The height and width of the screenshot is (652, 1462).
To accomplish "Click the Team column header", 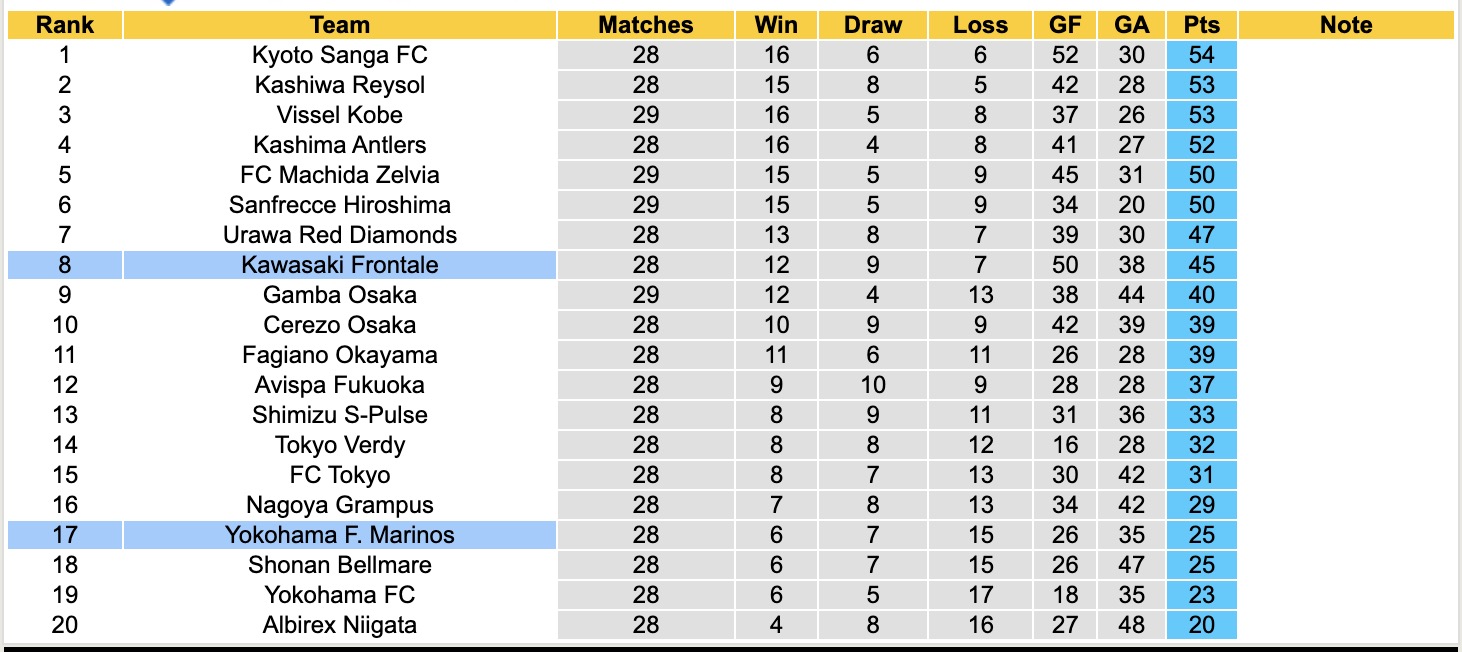I will click(x=339, y=25).
